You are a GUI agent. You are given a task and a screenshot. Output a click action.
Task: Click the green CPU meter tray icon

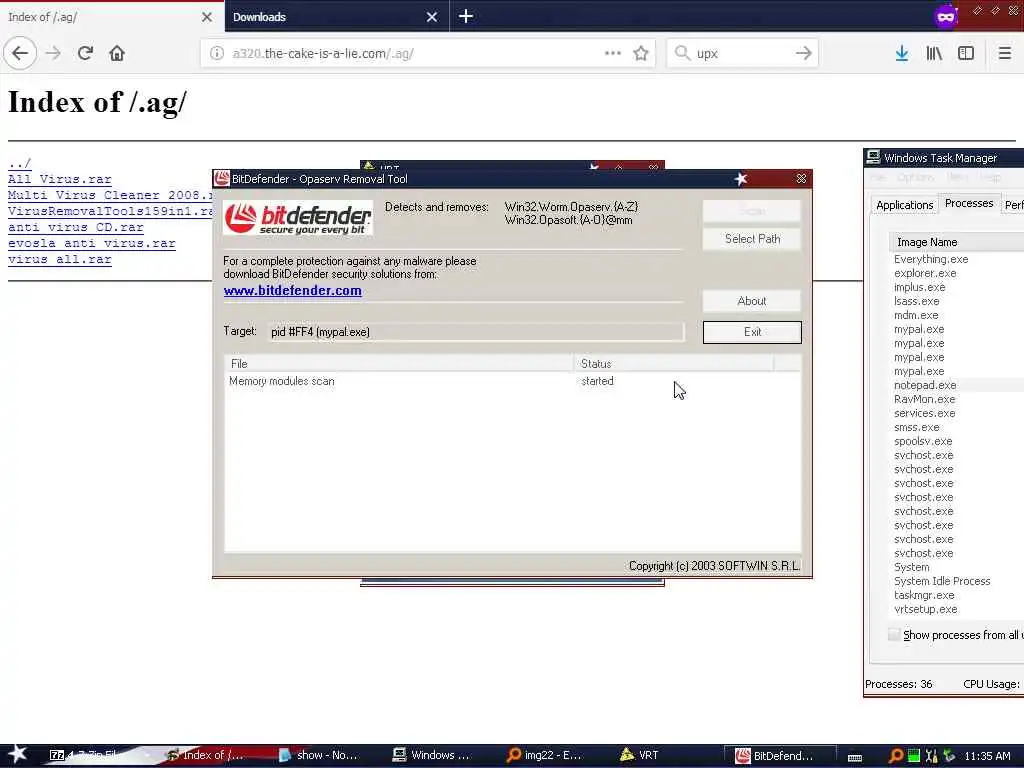914,756
